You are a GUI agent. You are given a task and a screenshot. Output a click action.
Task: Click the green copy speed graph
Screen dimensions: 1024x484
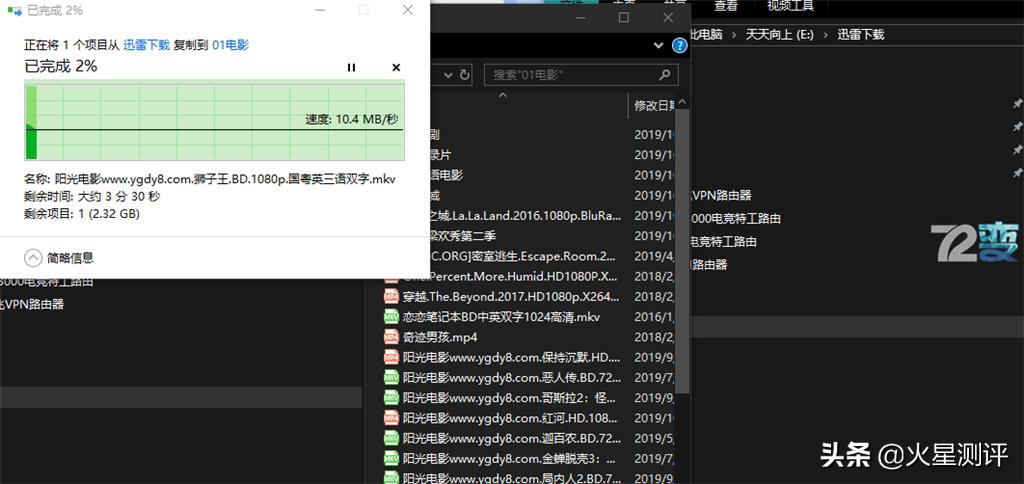(214, 120)
